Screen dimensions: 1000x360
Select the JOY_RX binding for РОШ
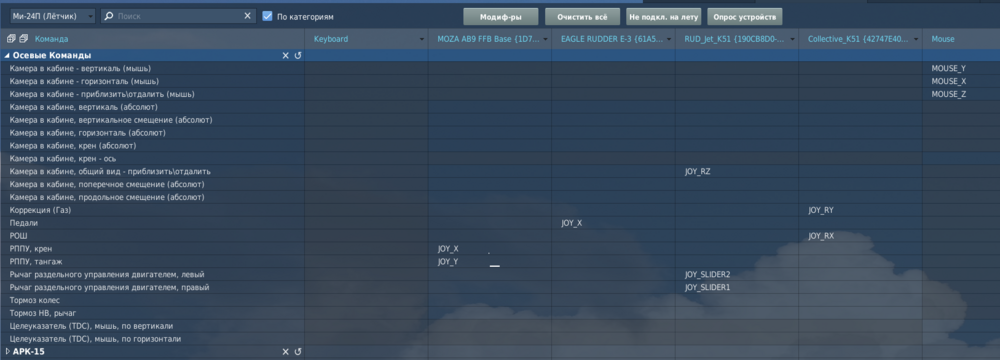pos(821,236)
